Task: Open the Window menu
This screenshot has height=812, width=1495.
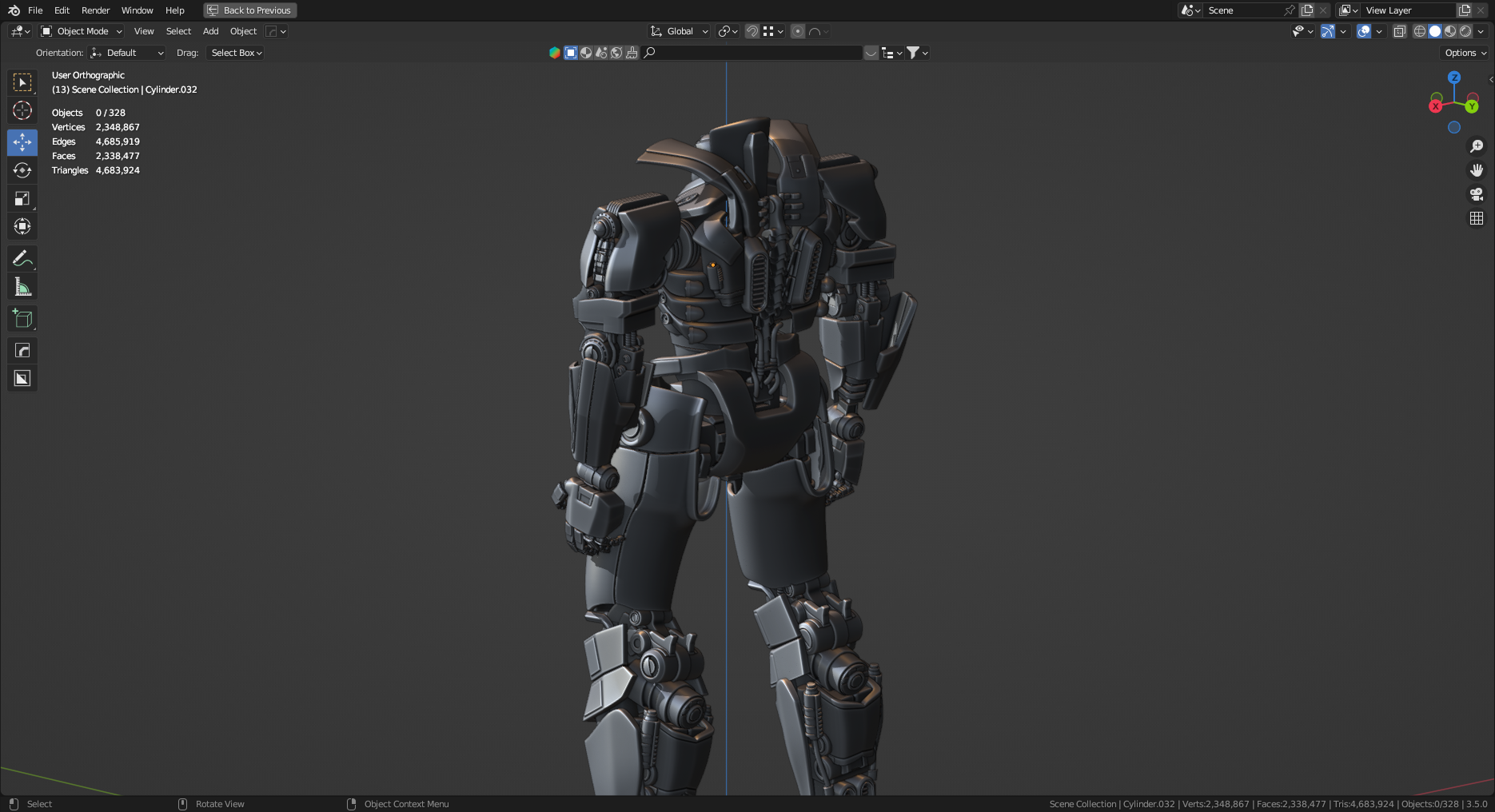Action: click(x=137, y=10)
